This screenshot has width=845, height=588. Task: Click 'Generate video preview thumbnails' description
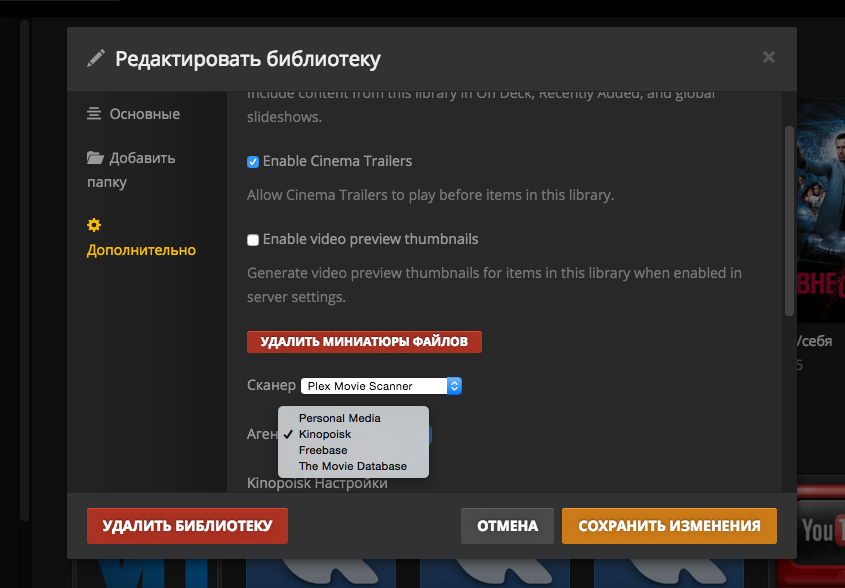point(494,285)
